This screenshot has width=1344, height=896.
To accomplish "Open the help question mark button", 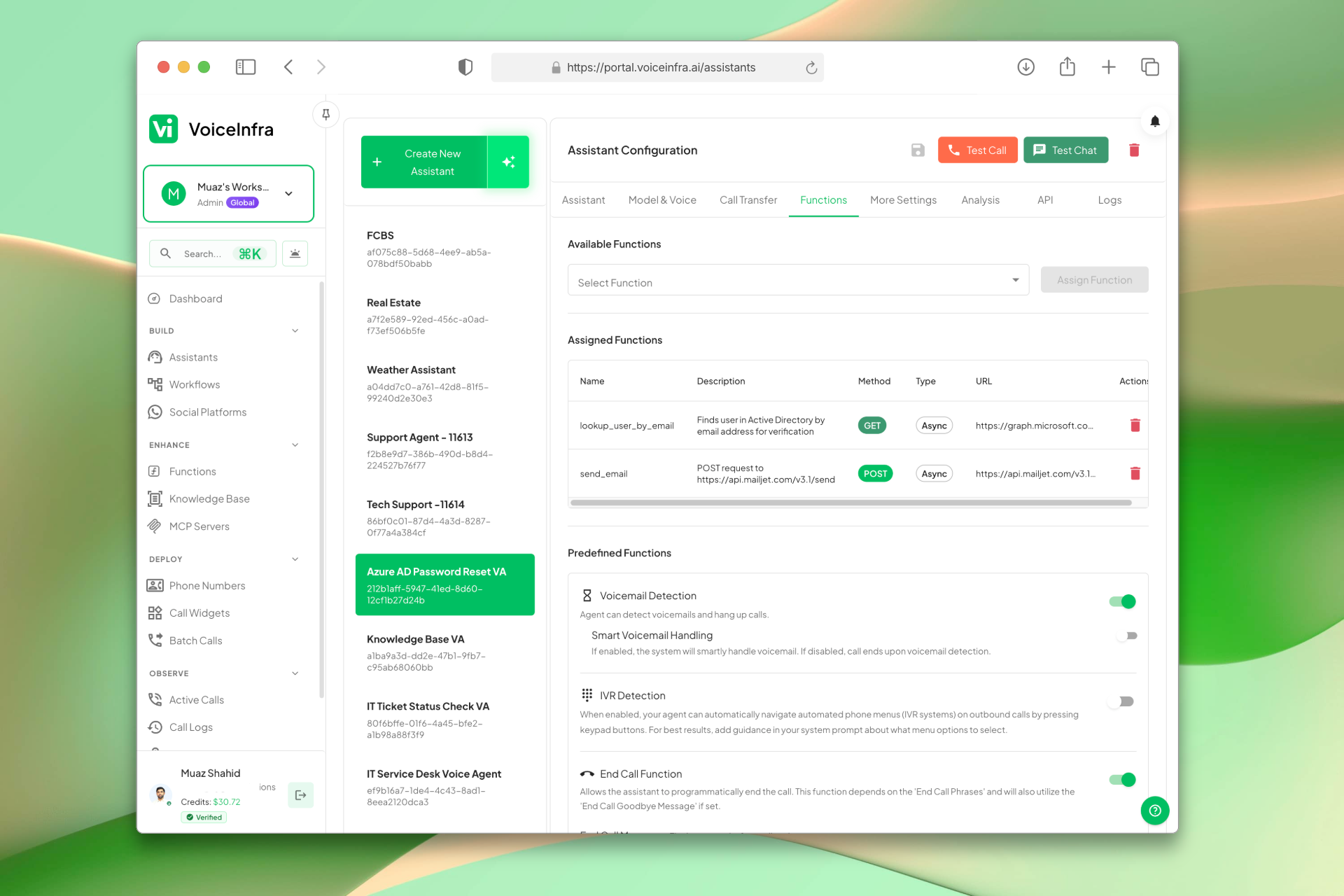I will tap(1155, 811).
